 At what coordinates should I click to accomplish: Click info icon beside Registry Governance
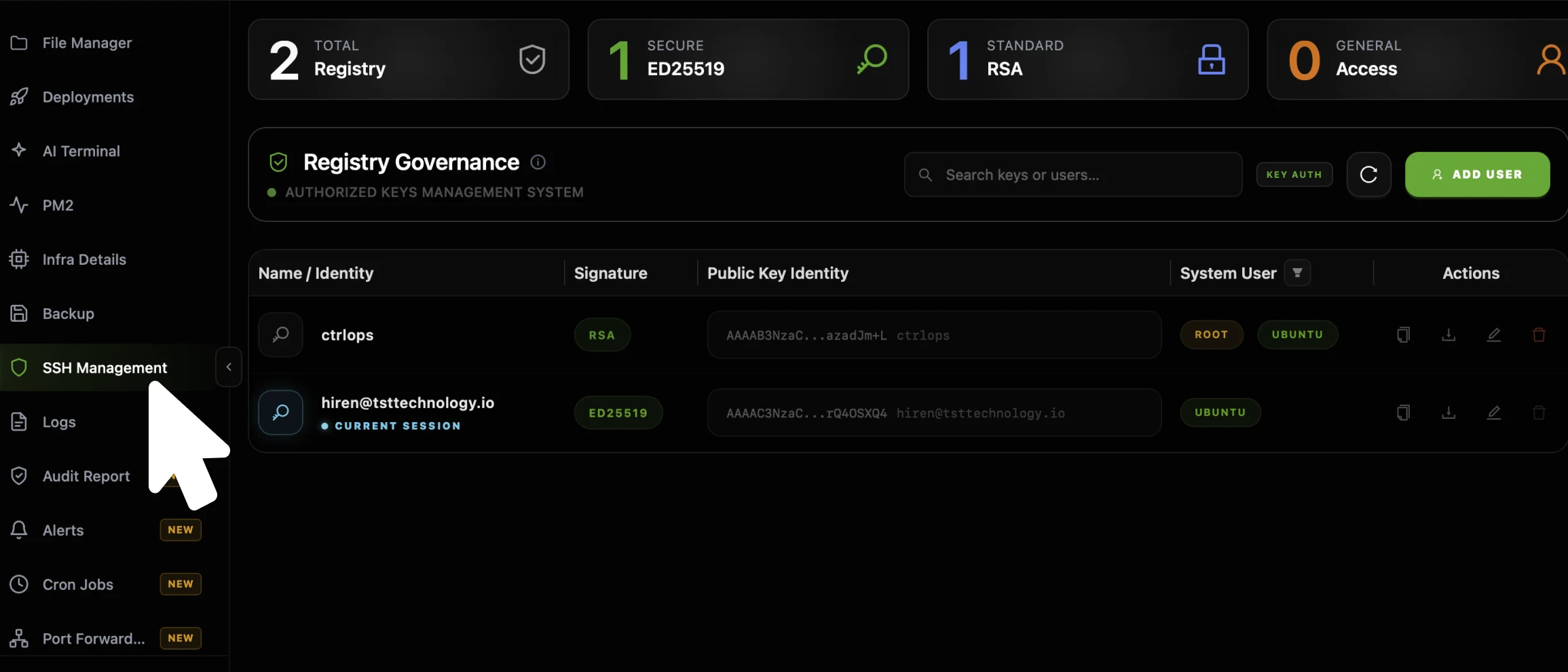pyautogui.click(x=538, y=162)
